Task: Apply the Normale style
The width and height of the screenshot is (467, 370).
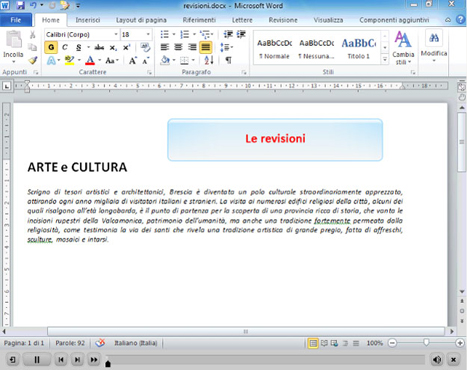Action: click(274, 47)
